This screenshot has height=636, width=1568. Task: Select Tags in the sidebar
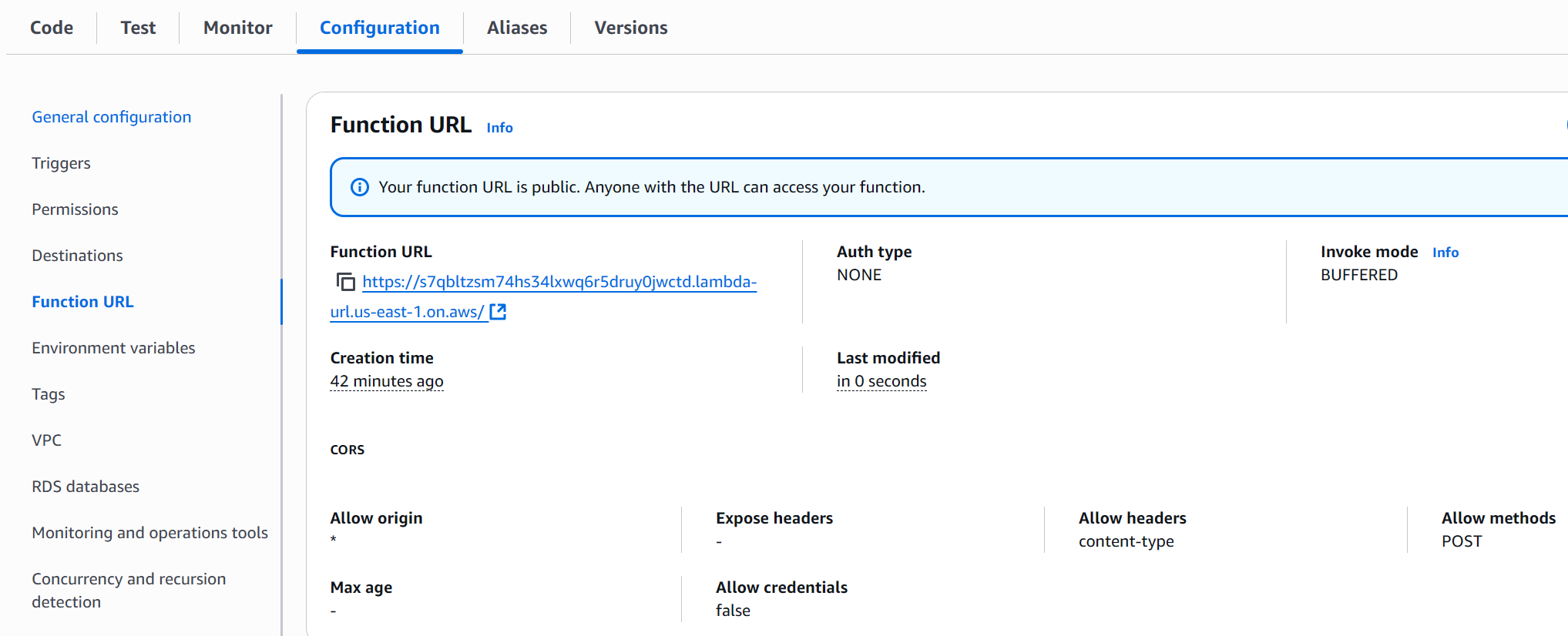tap(48, 394)
